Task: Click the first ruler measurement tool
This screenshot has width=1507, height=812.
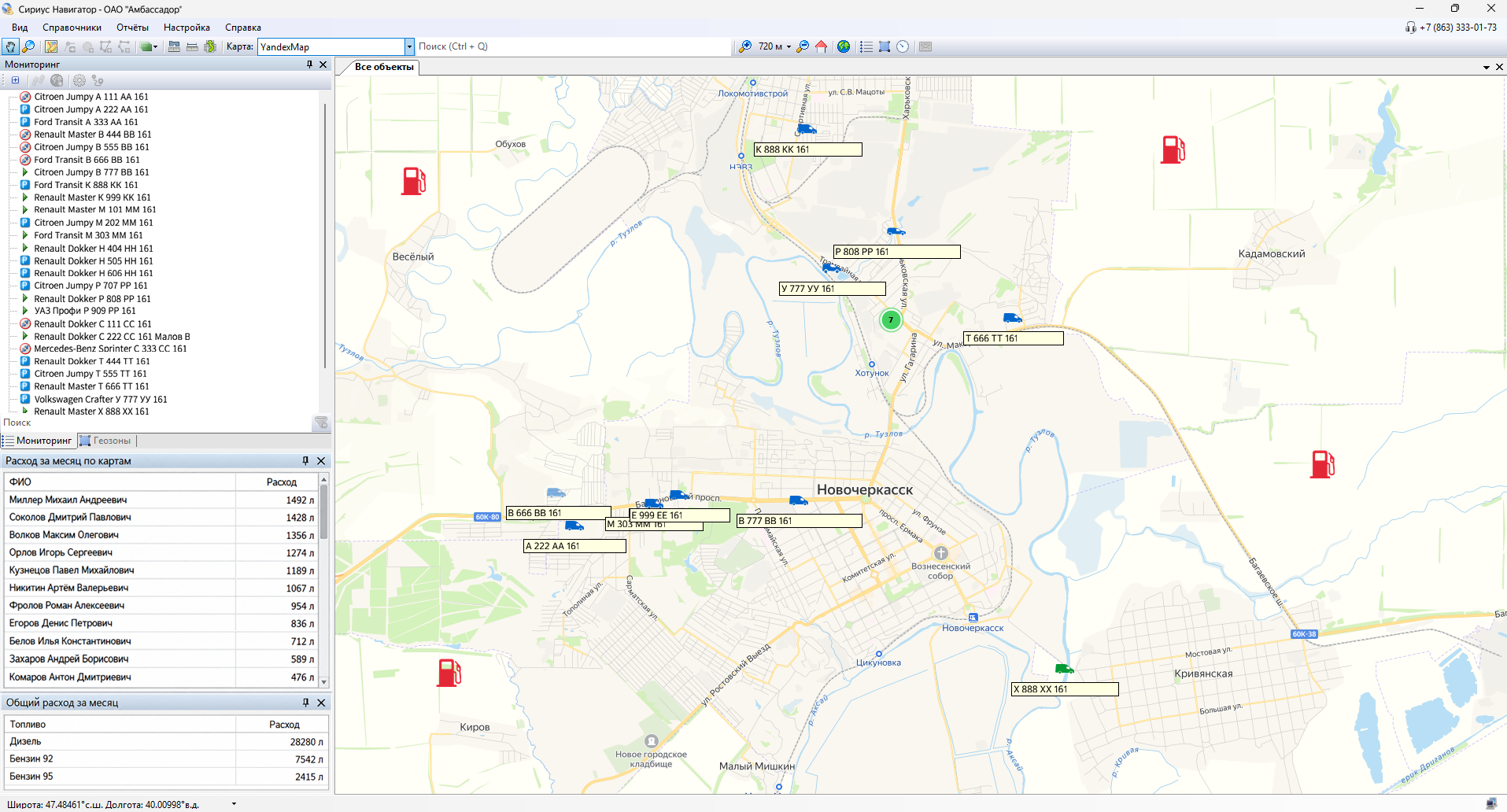Action: [174, 46]
